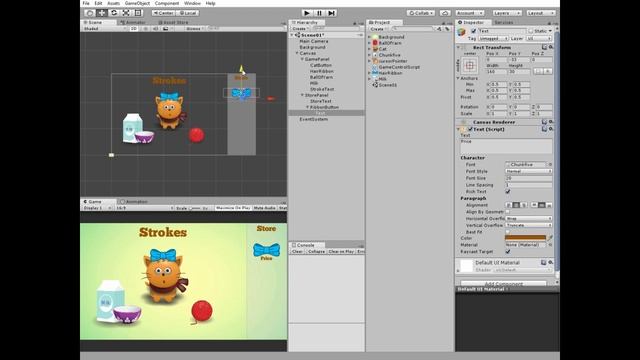Click the Project search-by-label icon
This screenshot has width=640, height=360.
pos(447,29)
